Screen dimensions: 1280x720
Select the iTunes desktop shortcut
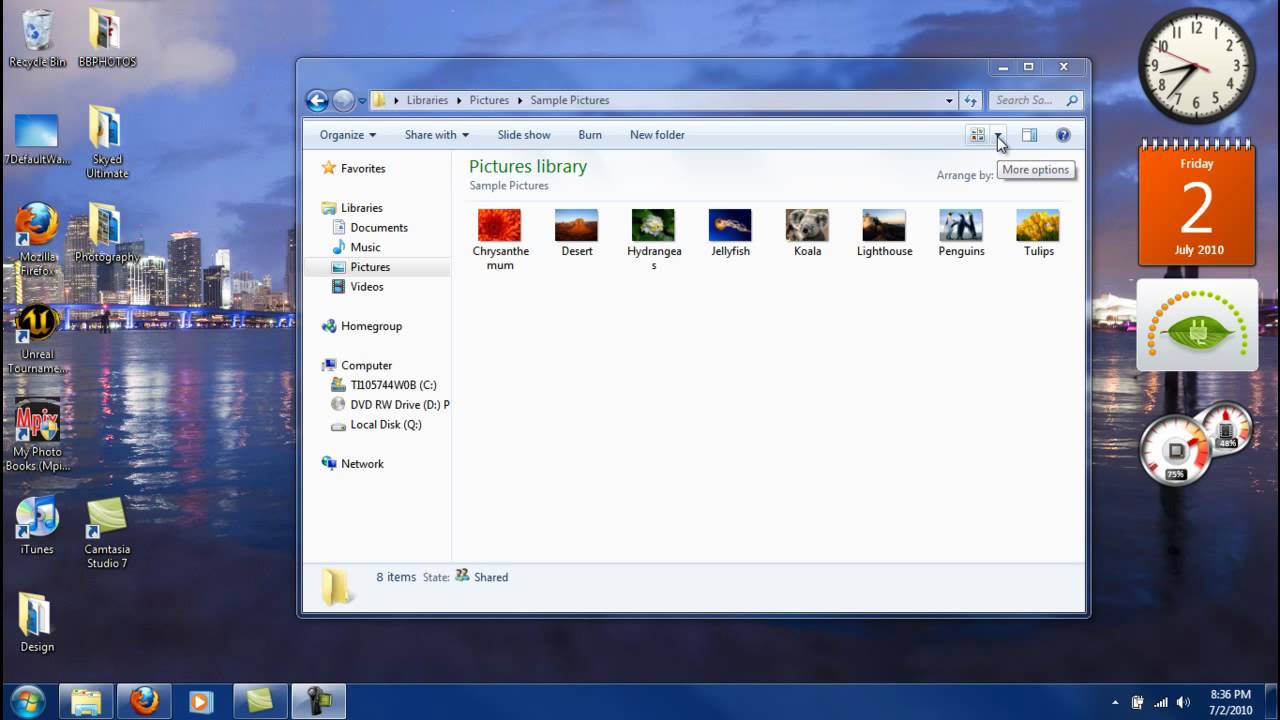tap(37, 526)
